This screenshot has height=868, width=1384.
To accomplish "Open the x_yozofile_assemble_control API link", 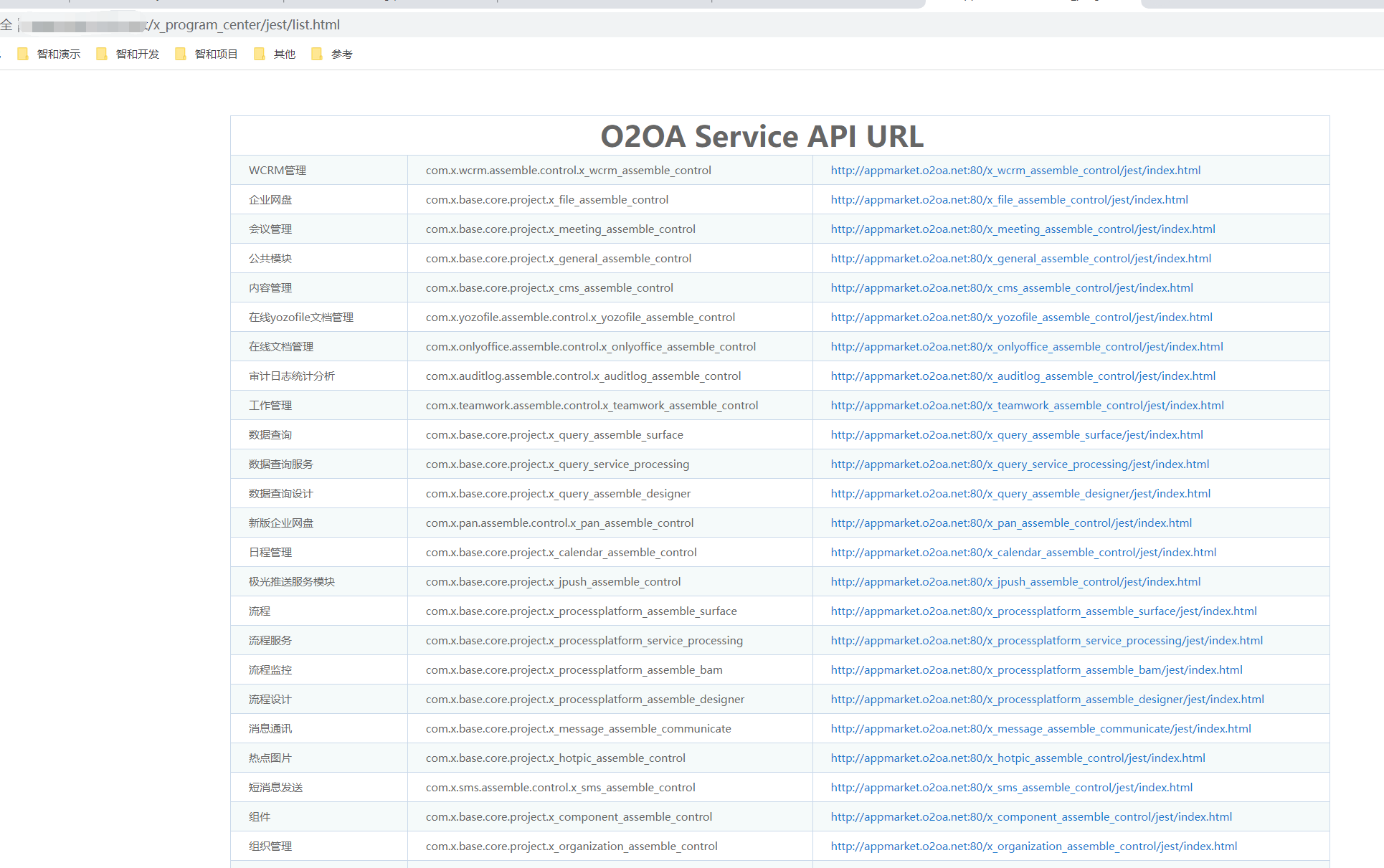I will (1021, 318).
